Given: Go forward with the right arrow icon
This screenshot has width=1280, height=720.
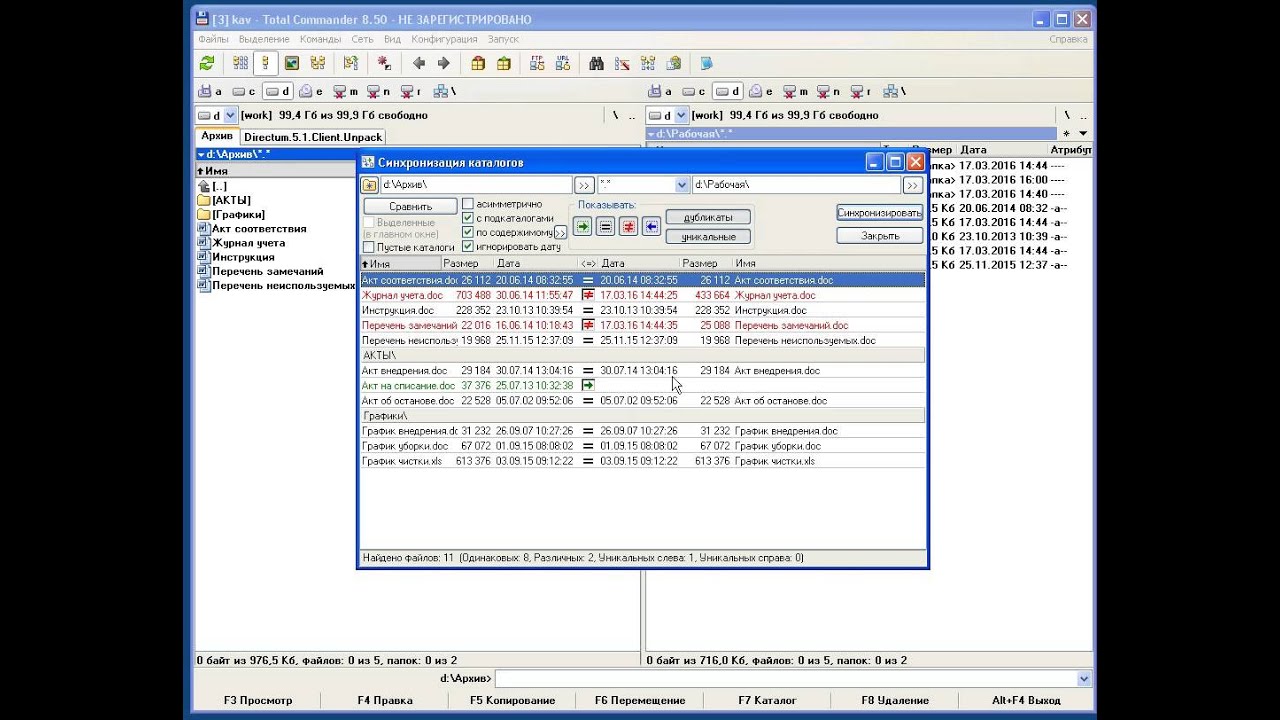Looking at the screenshot, I should 444,63.
